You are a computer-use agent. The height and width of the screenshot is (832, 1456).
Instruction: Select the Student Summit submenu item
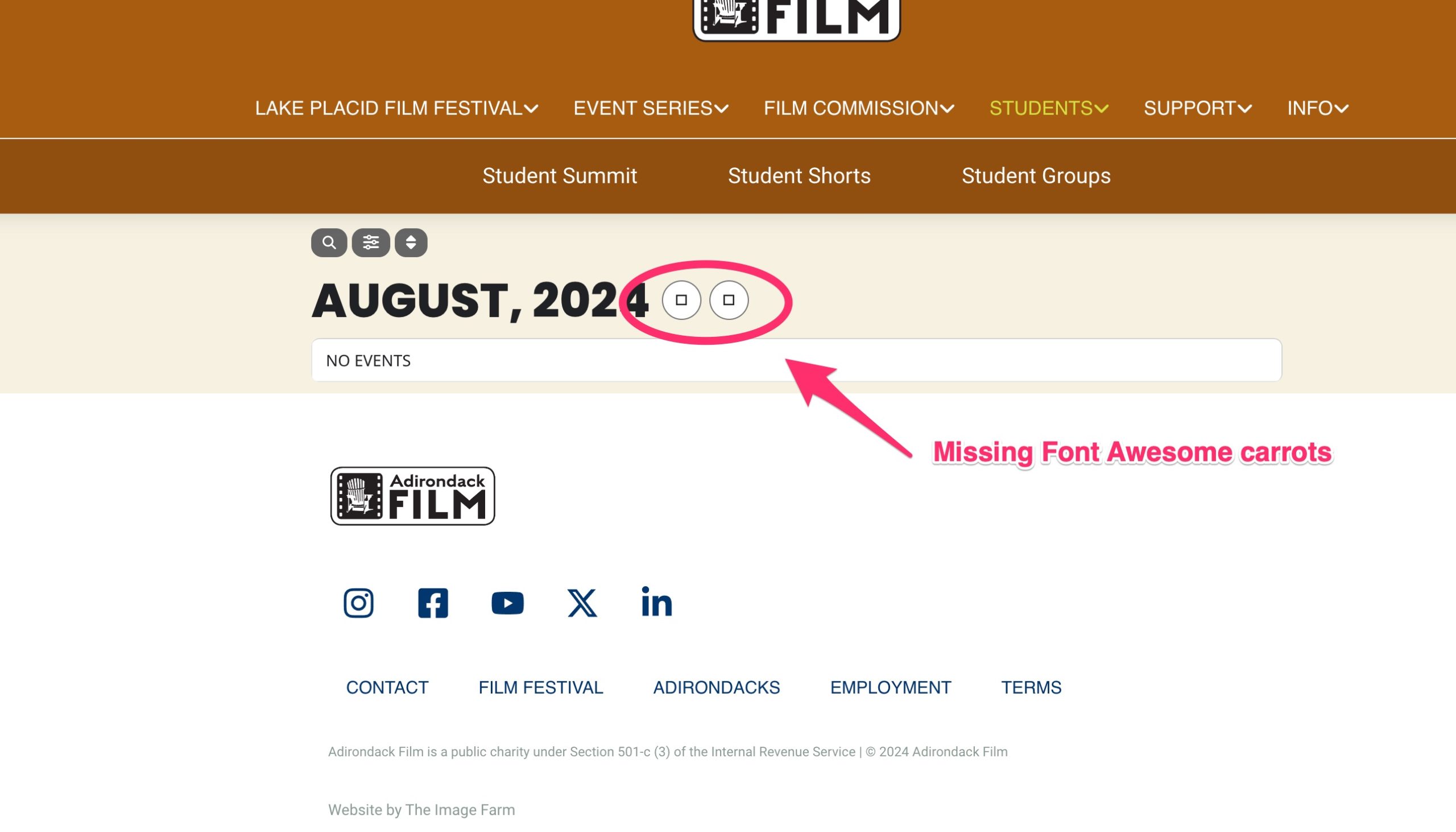[x=560, y=176]
